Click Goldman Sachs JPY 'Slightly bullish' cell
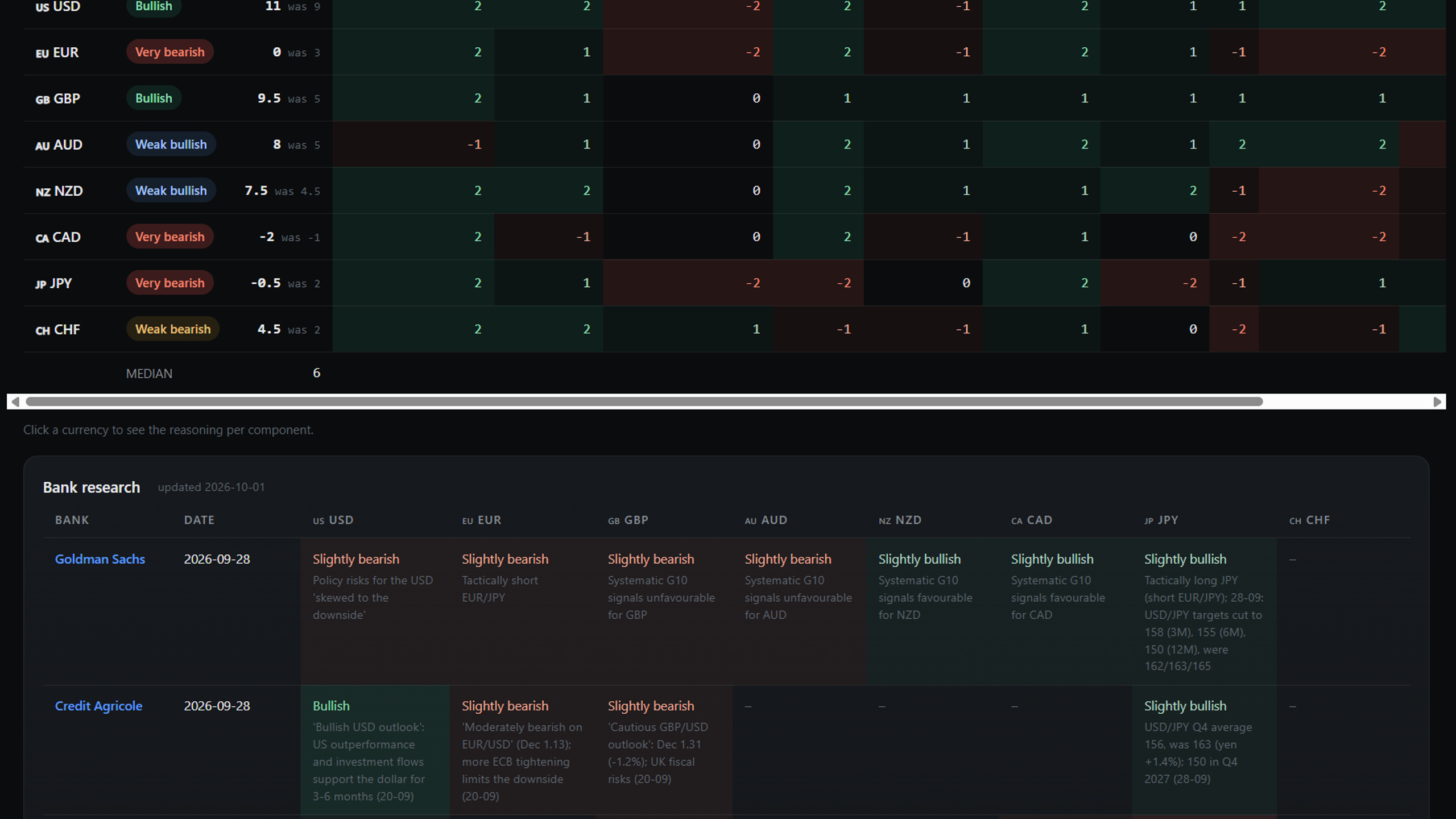 pos(1204,611)
